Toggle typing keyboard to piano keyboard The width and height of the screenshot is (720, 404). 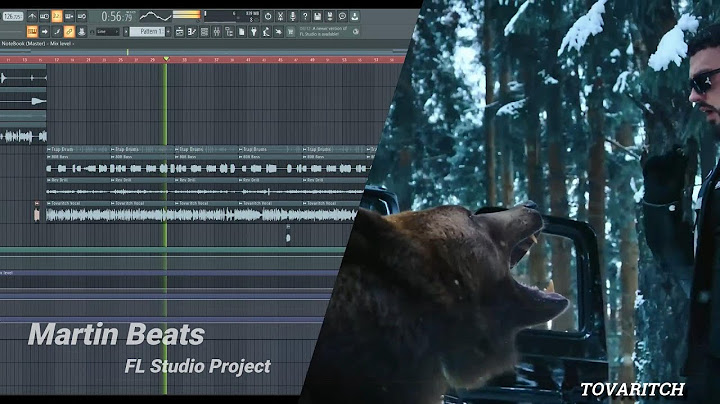pyautogui.click(x=32, y=32)
